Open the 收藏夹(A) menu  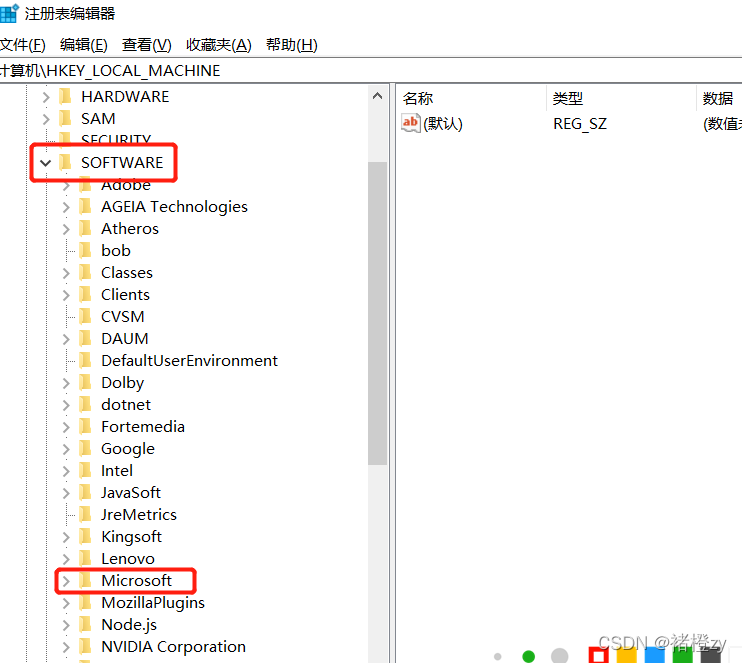(x=219, y=45)
